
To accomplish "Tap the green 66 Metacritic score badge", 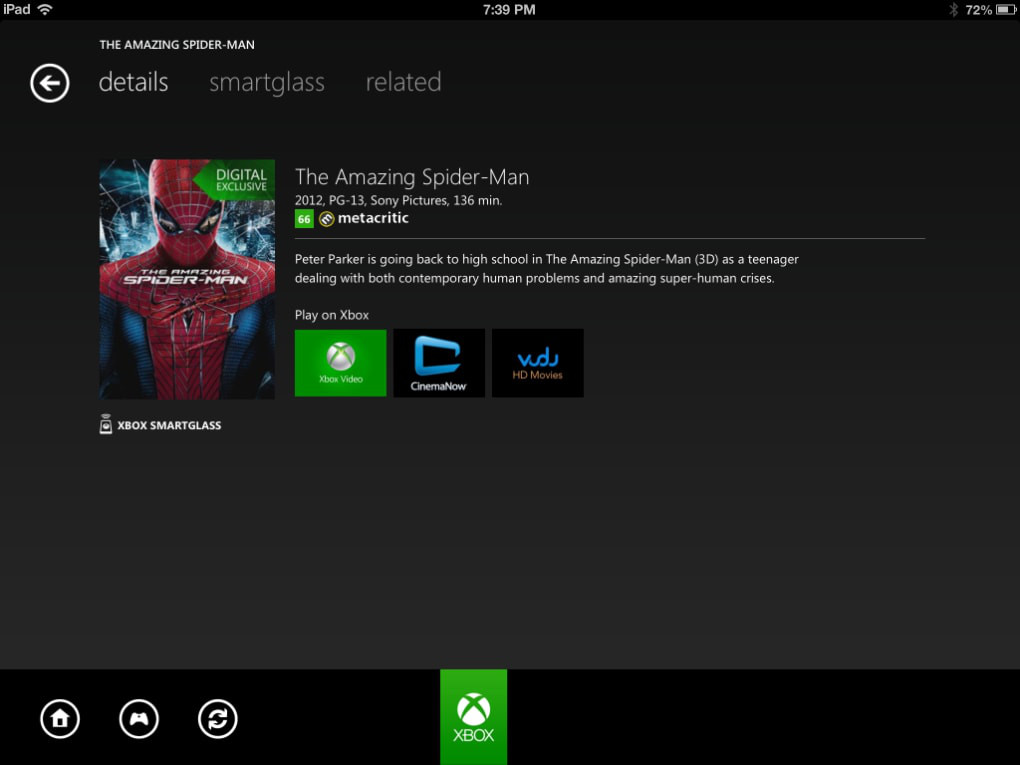I will click(304, 219).
